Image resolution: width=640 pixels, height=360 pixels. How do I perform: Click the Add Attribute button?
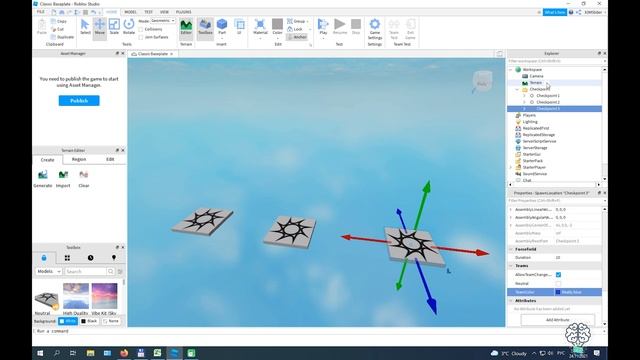(558, 320)
